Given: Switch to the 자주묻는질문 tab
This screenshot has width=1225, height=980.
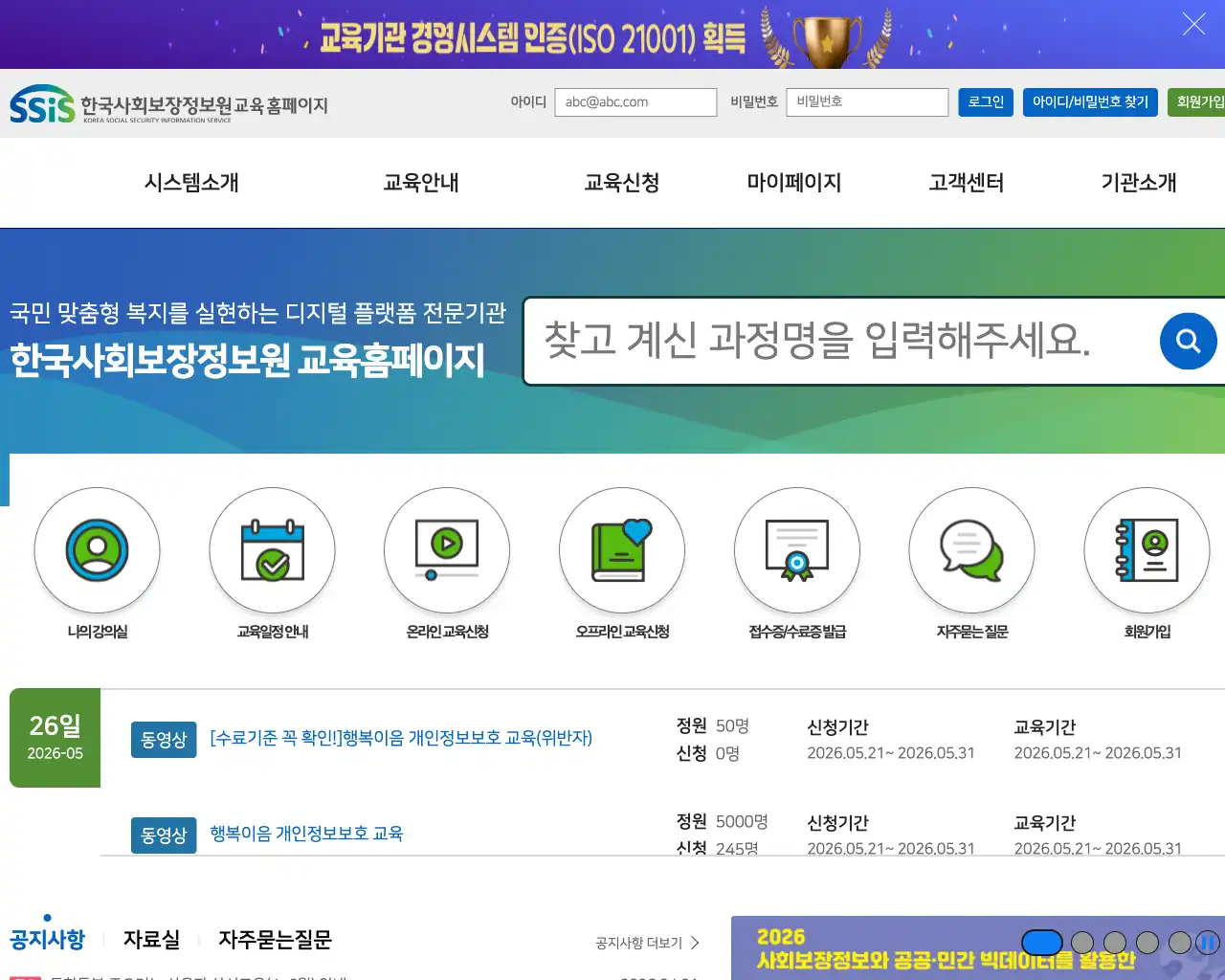Looking at the screenshot, I should (x=275, y=939).
